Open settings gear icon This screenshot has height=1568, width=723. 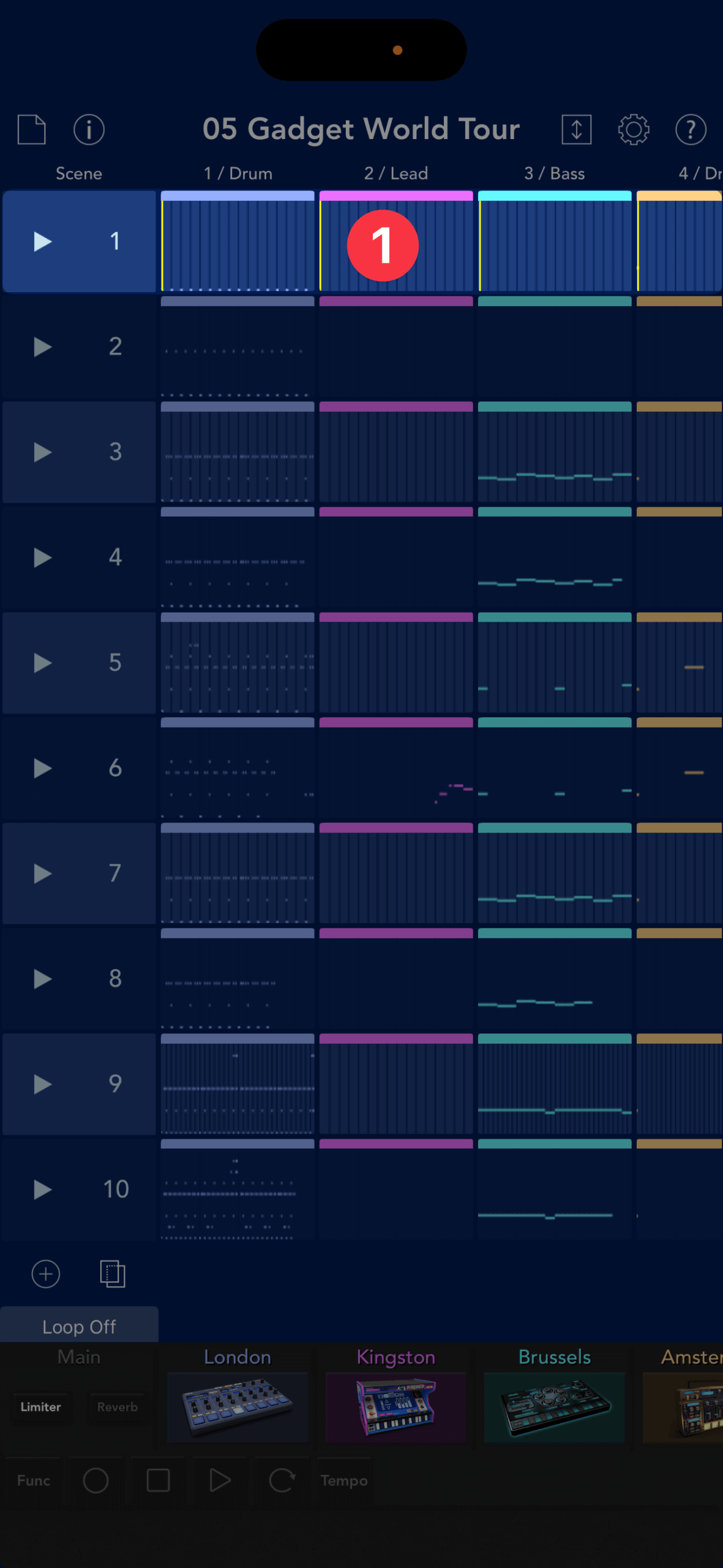click(633, 129)
